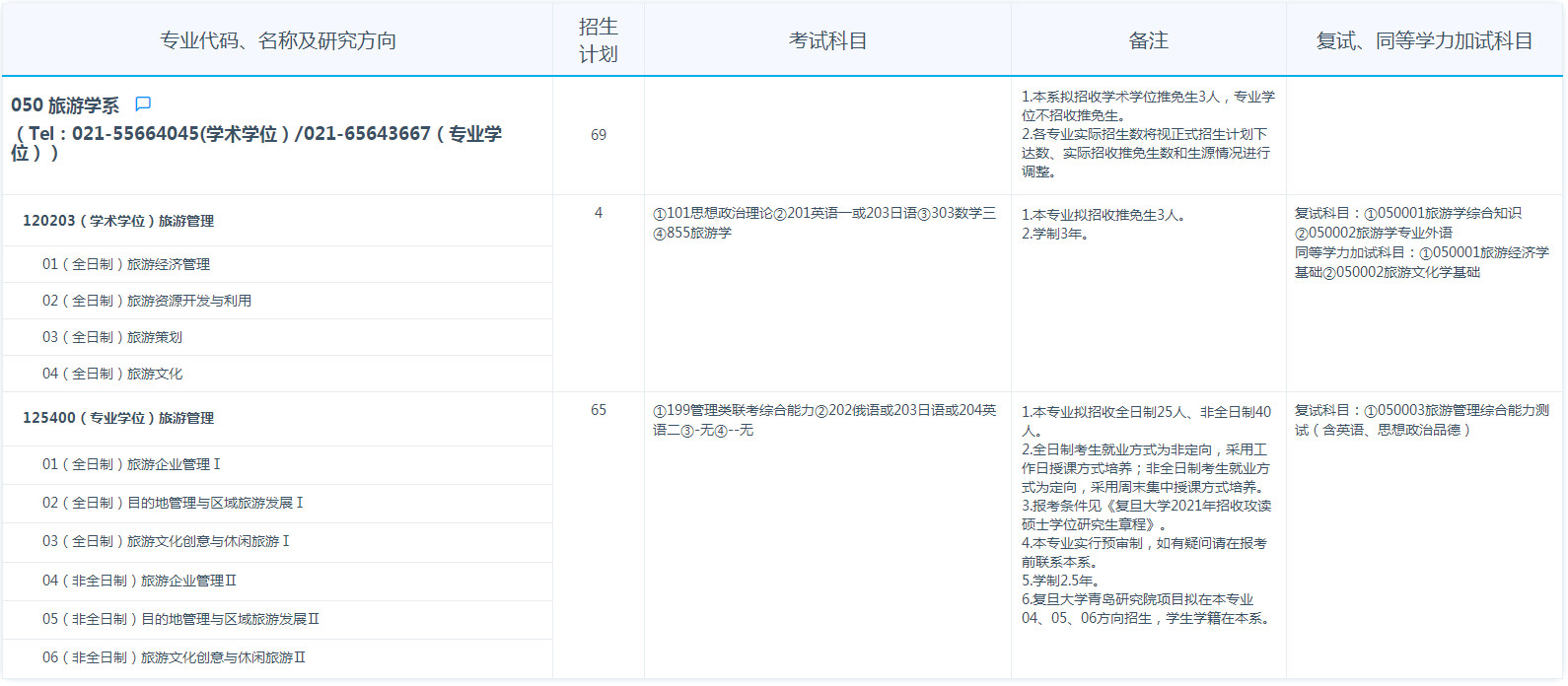This screenshot has width=1568, height=686.
Task: Click the 招生计划 column header
Action: point(598,40)
